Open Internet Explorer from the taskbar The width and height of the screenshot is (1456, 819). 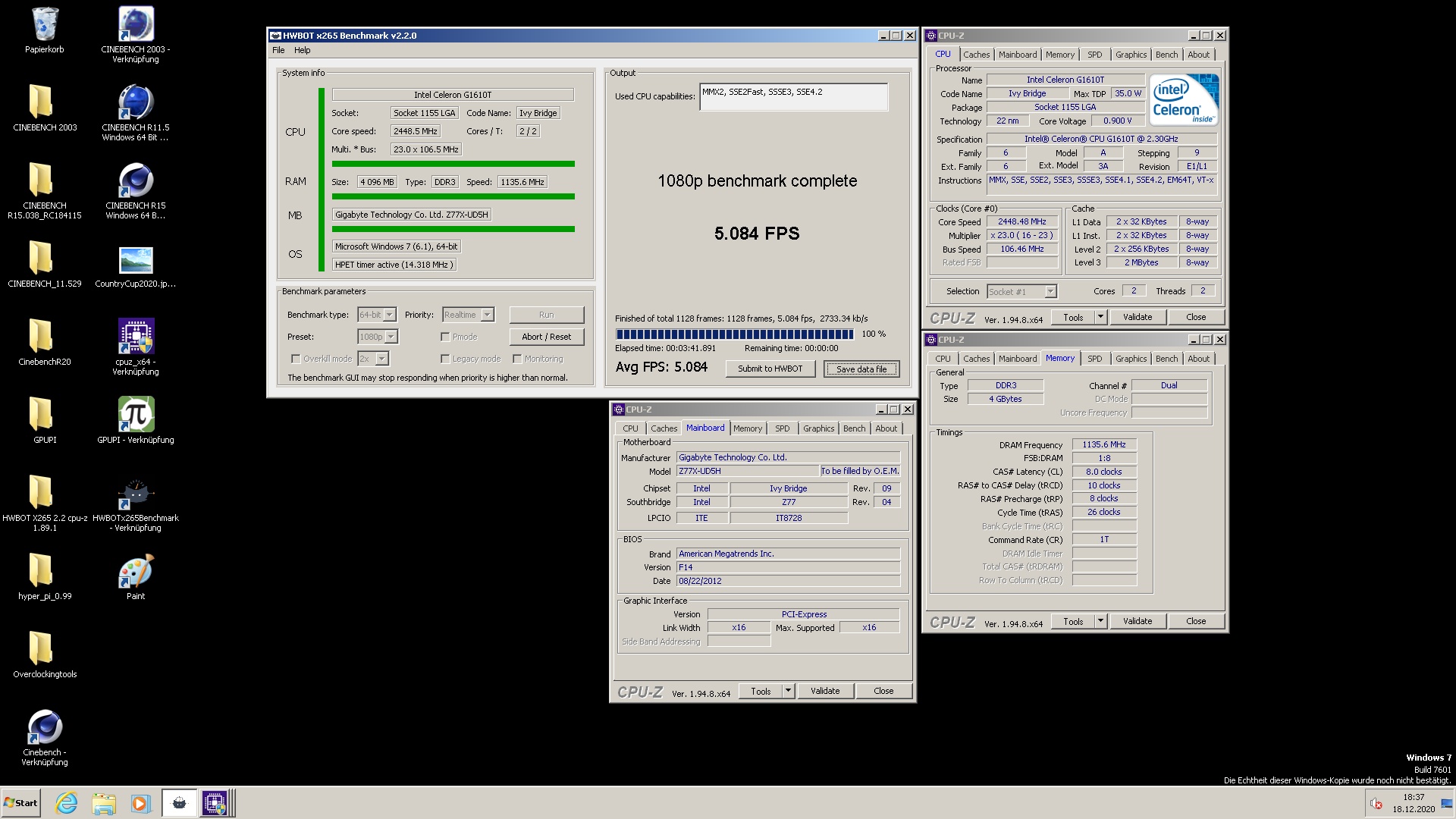point(67,803)
